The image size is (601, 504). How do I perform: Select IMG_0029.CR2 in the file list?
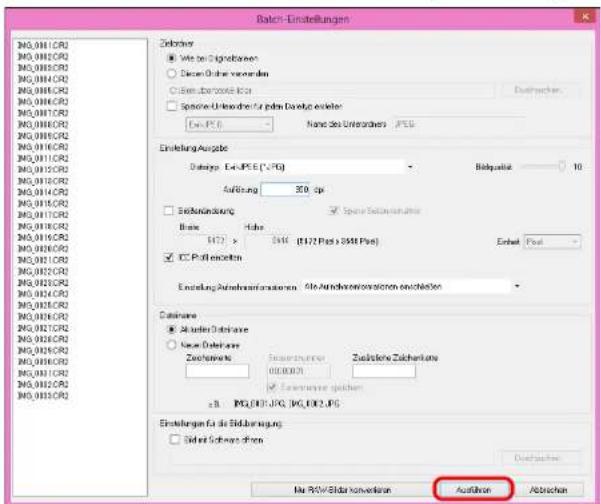coord(43,351)
